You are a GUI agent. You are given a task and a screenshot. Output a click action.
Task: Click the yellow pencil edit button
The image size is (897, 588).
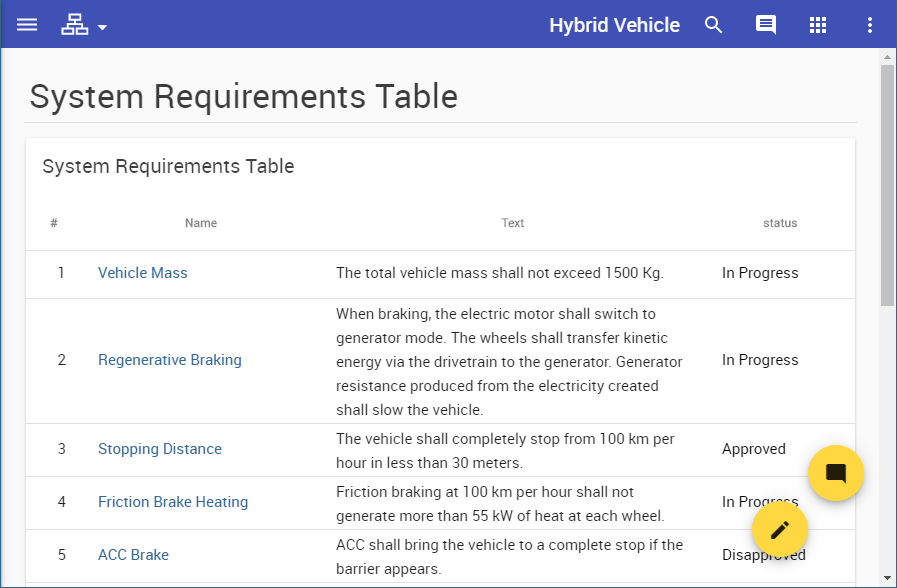click(x=779, y=530)
